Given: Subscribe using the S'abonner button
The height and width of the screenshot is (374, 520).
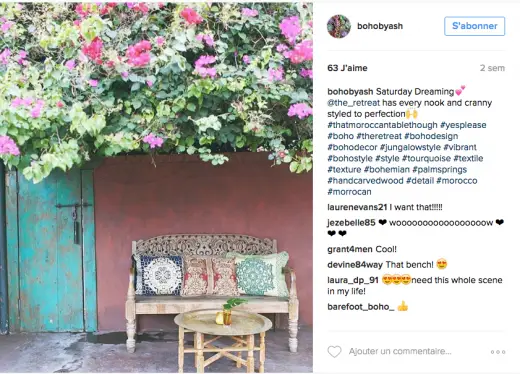Looking at the screenshot, I should click(x=475, y=26).
